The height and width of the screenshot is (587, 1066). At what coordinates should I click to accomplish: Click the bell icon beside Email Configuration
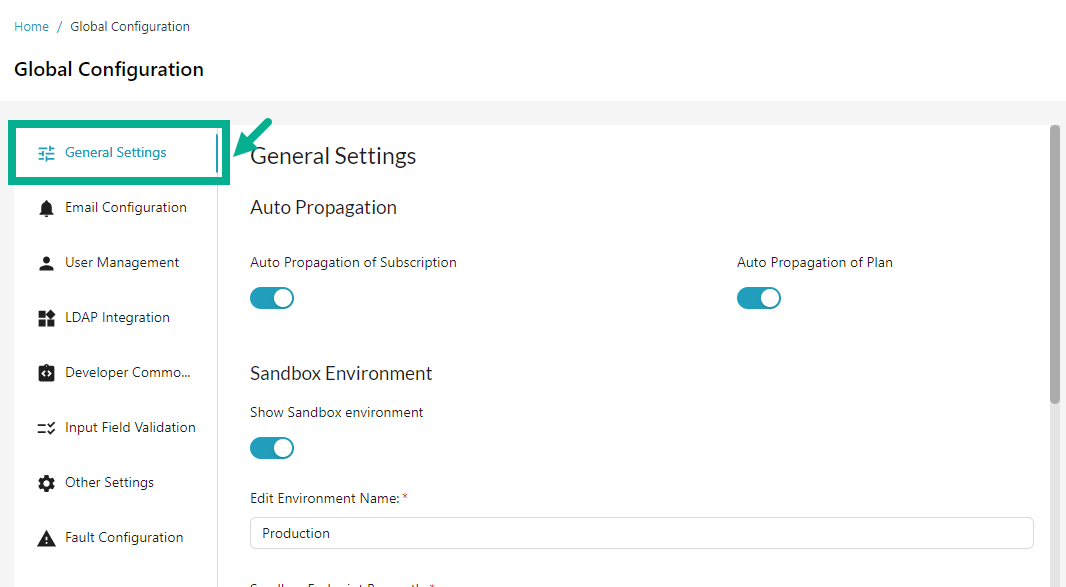pyautogui.click(x=45, y=207)
